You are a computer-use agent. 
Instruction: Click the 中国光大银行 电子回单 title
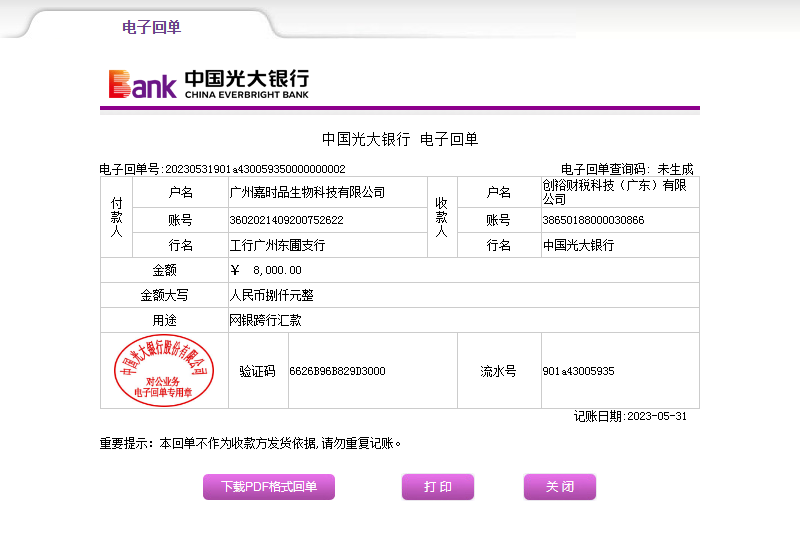400,139
